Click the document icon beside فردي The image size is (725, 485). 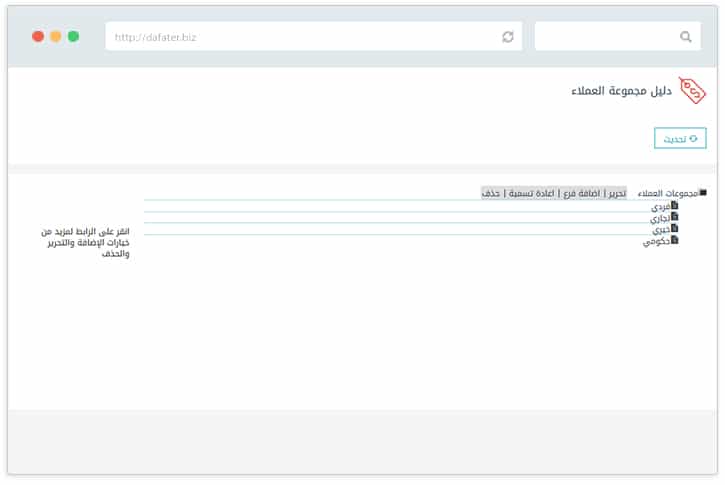pyautogui.click(x=675, y=205)
